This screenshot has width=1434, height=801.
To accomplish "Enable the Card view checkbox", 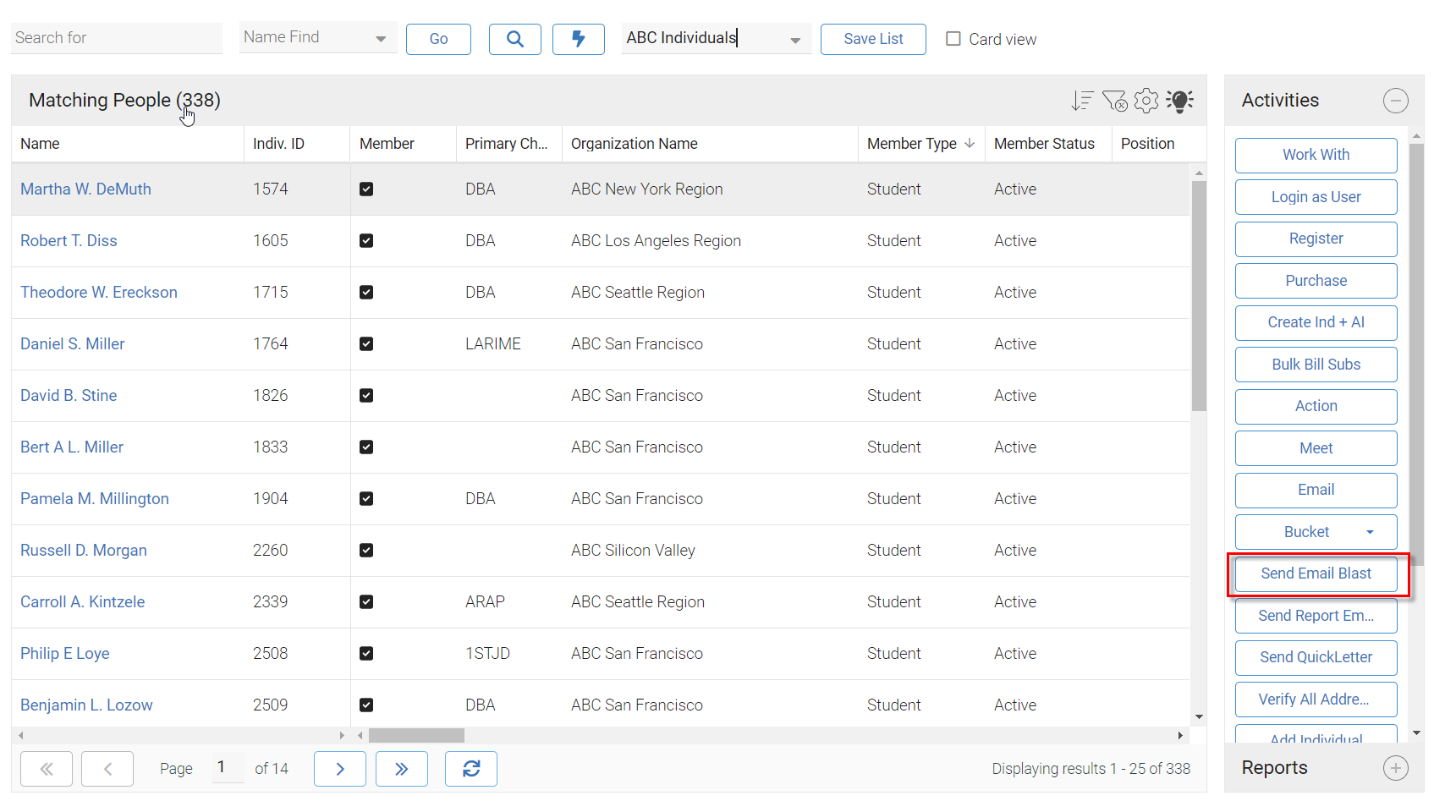I will coord(953,39).
